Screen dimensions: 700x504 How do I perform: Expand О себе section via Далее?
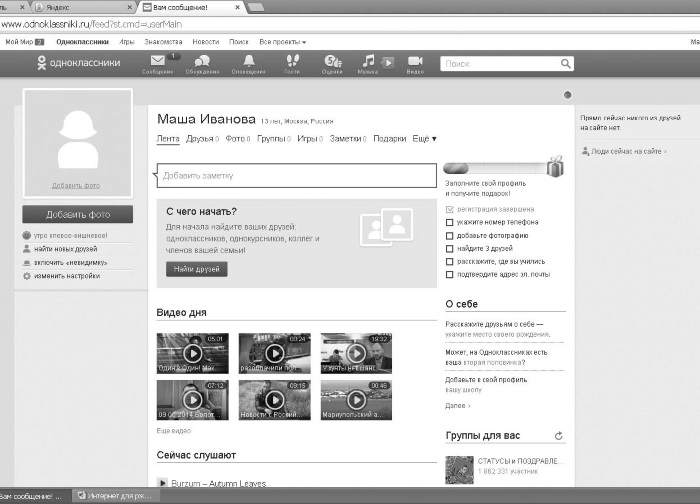[458, 406]
